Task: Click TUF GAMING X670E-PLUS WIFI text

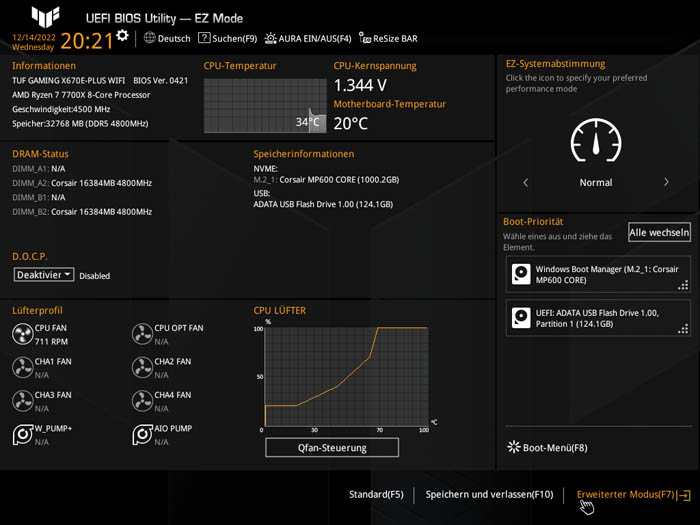Action: pos(69,80)
